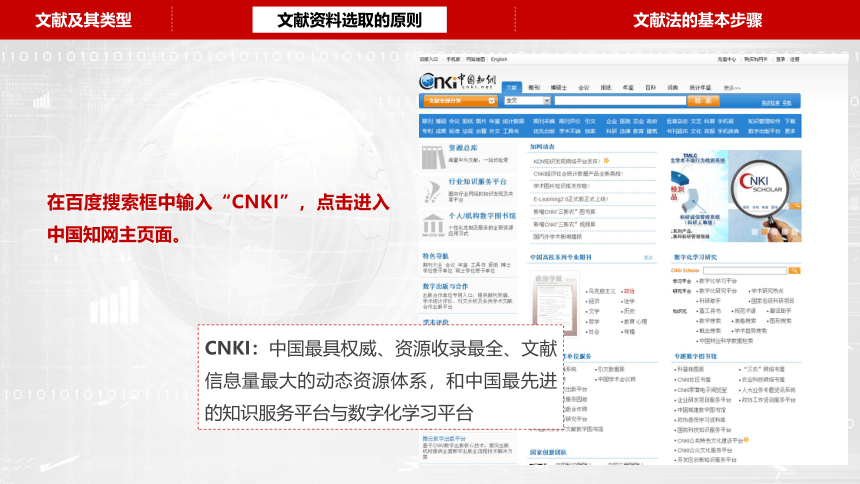This screenshot has height=484, width=860.
Task: Switch site language via English link
Action: click(x=499, y=59)
